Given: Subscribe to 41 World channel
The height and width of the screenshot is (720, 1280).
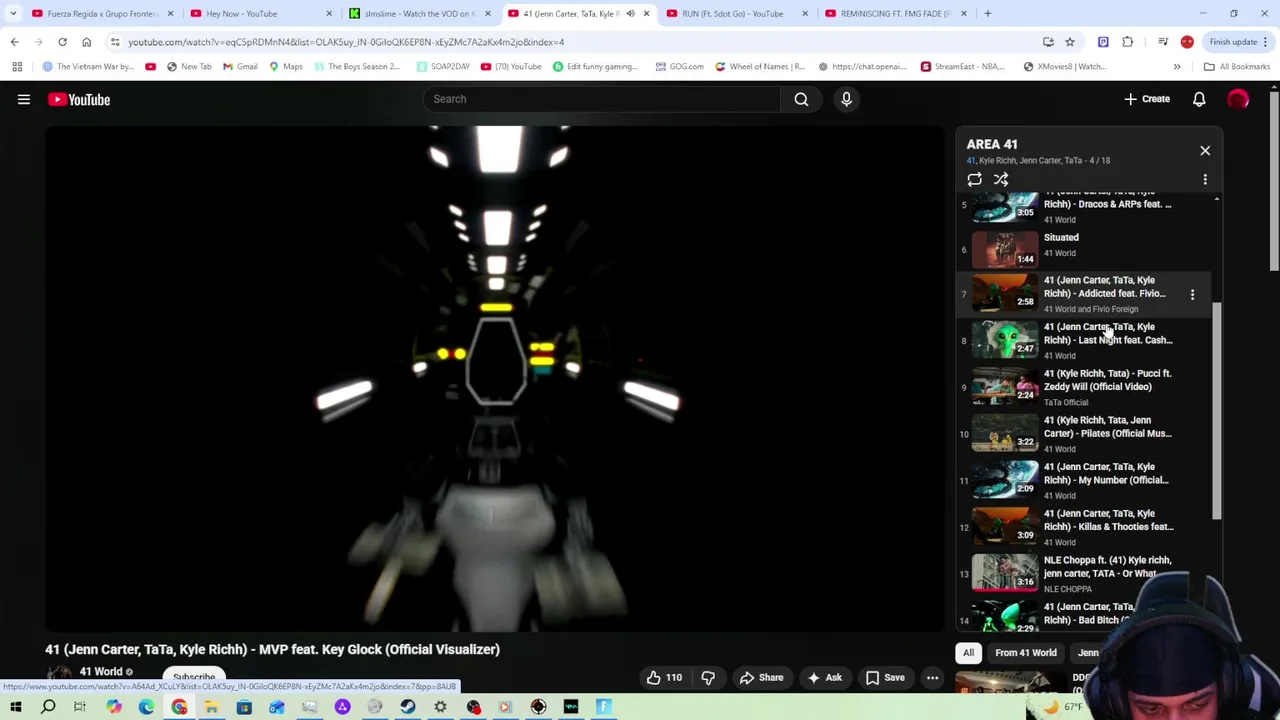Looking at the screenshot, I should point(194,677).
